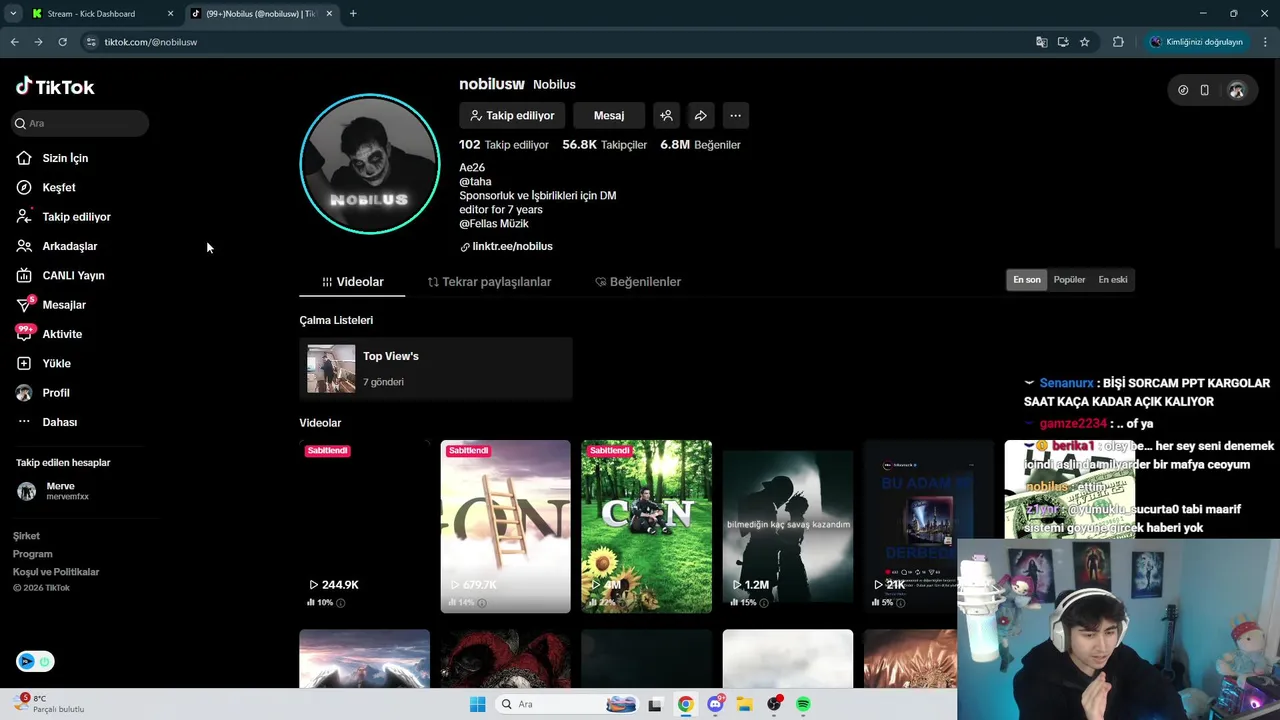Open the Merve followed account
1280x720 pixels.
coord(53,491)
